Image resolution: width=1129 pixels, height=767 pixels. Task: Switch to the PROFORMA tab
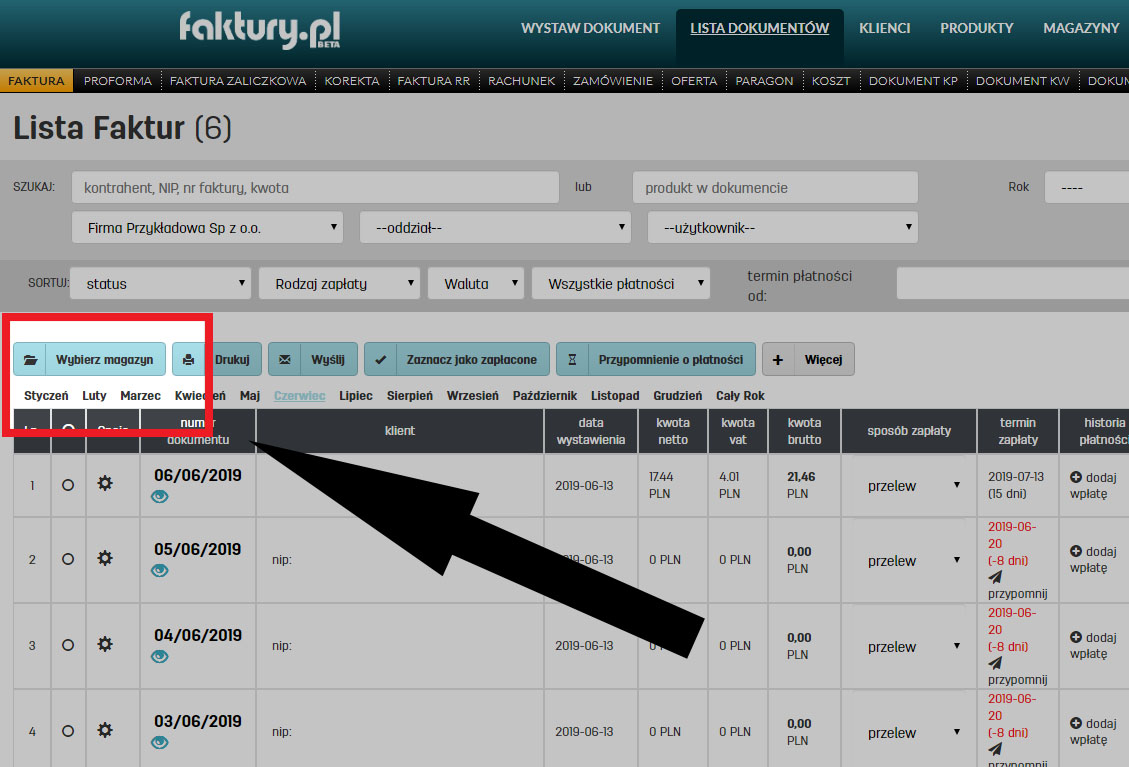click(118, 81)
